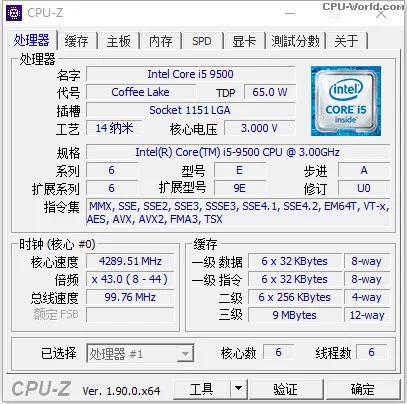This screenshot has height=404, width=407.
Task: Open the 工具 dropdown arrow
Action: pyautogui.click(x=238, y=388)
